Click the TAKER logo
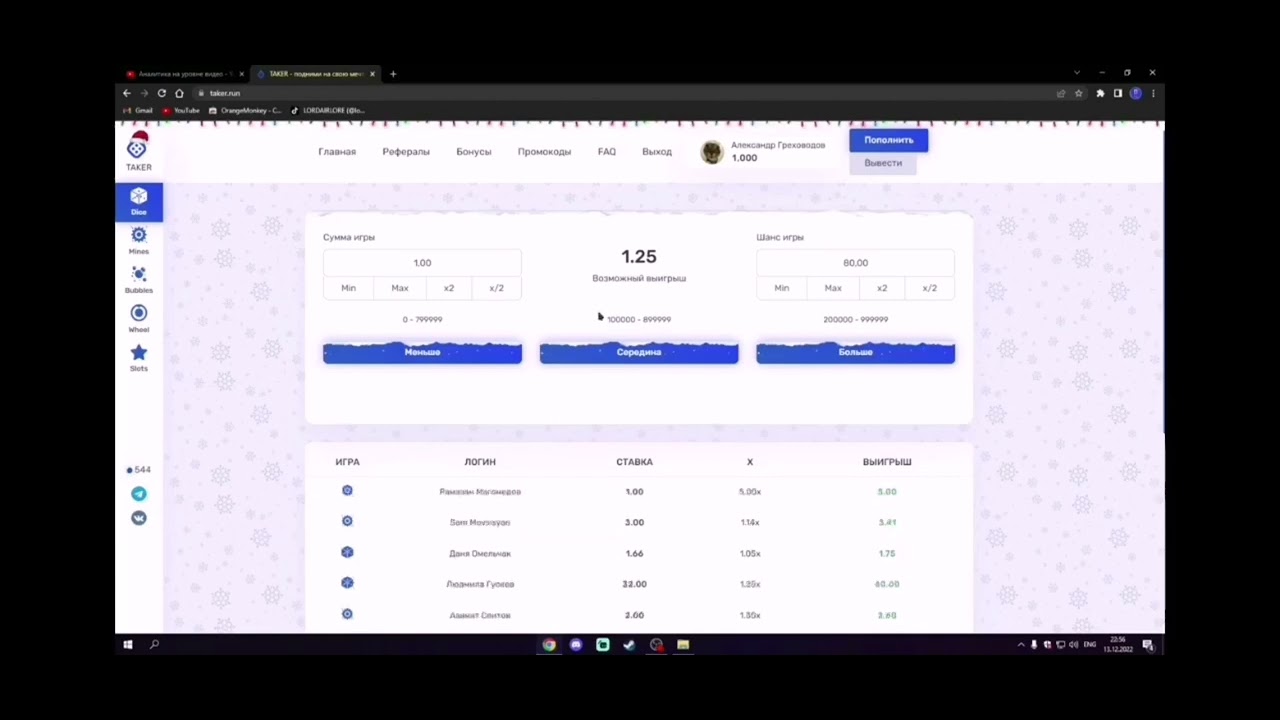 [x=138, y=152]
